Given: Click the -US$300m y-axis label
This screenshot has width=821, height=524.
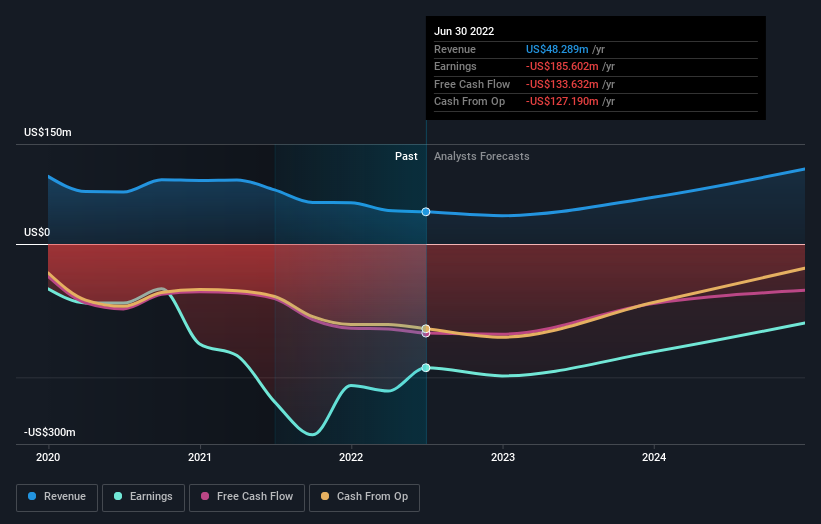Looking at the screenshot, I should (x=50, y=432).
